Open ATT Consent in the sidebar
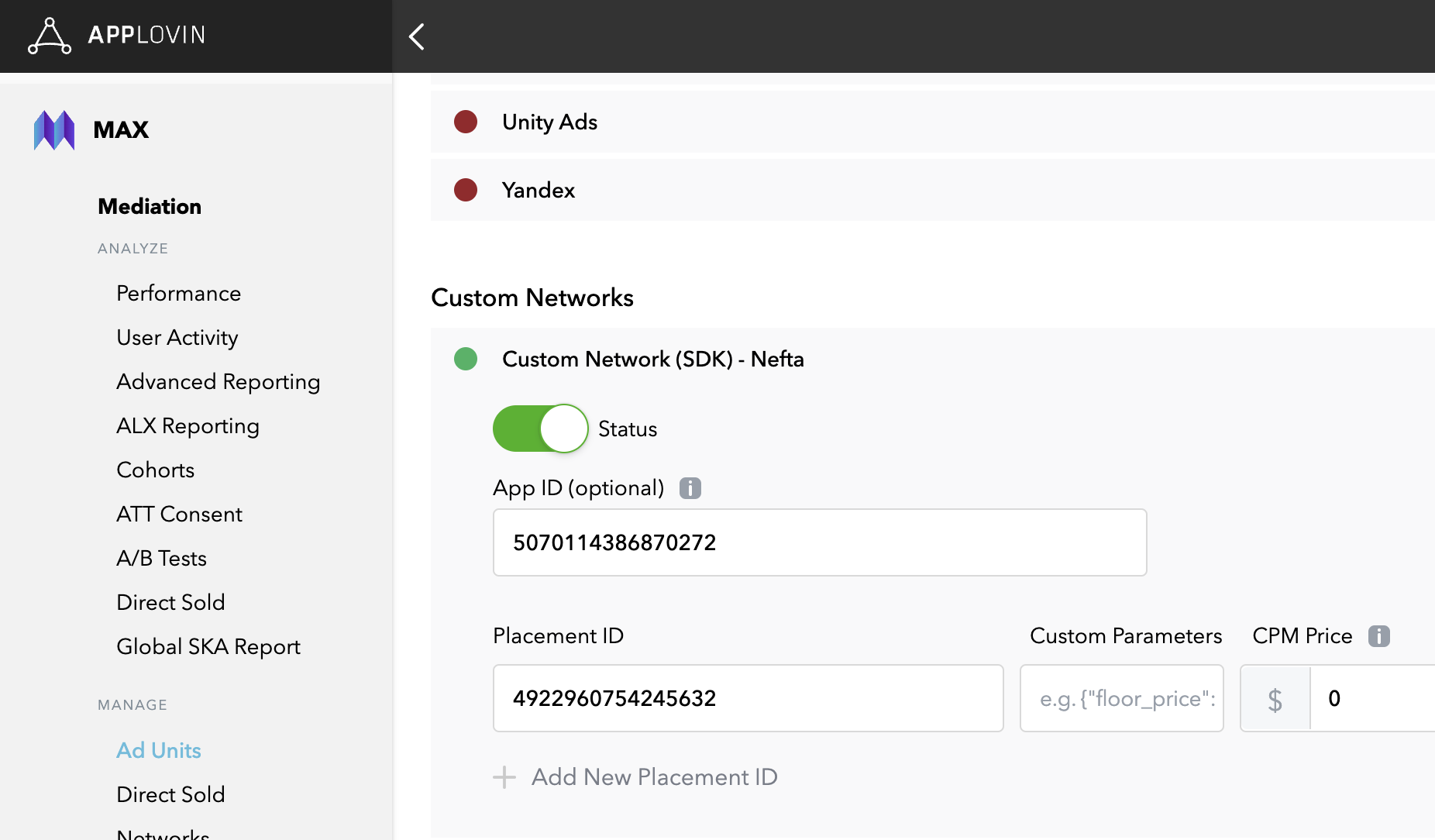The image size is (1435, 840). [x=180, y=514]
